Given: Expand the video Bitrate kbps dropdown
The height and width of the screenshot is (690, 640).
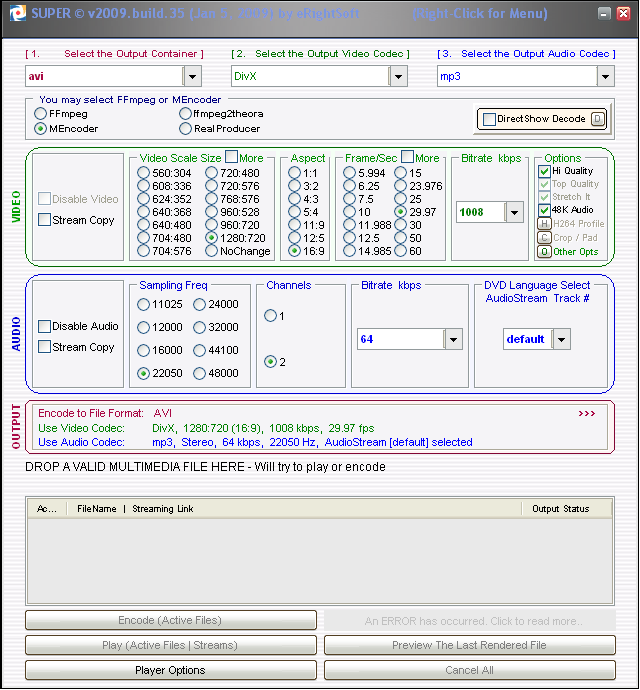Looking at the screenshot, I should (x=514, y=213).
